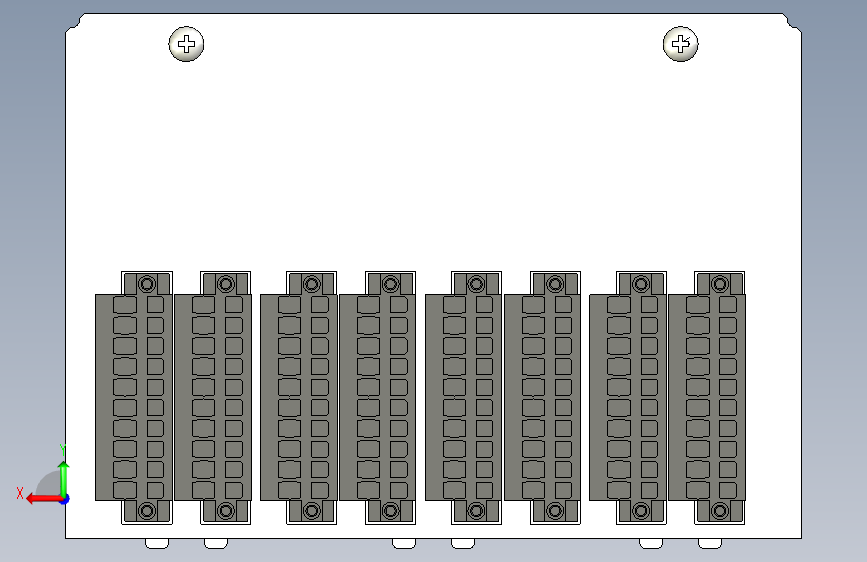This screenshot has width=867, height=562.
Task: Select the leftmost gray terminal block connector
Action: 133,398
